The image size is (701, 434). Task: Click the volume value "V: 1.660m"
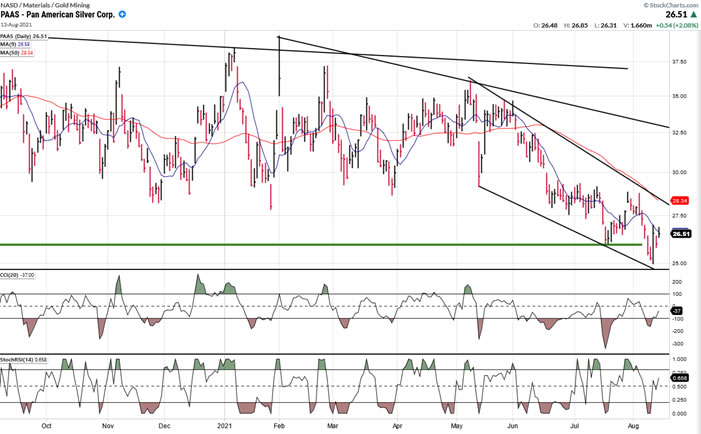pos(637,25)
